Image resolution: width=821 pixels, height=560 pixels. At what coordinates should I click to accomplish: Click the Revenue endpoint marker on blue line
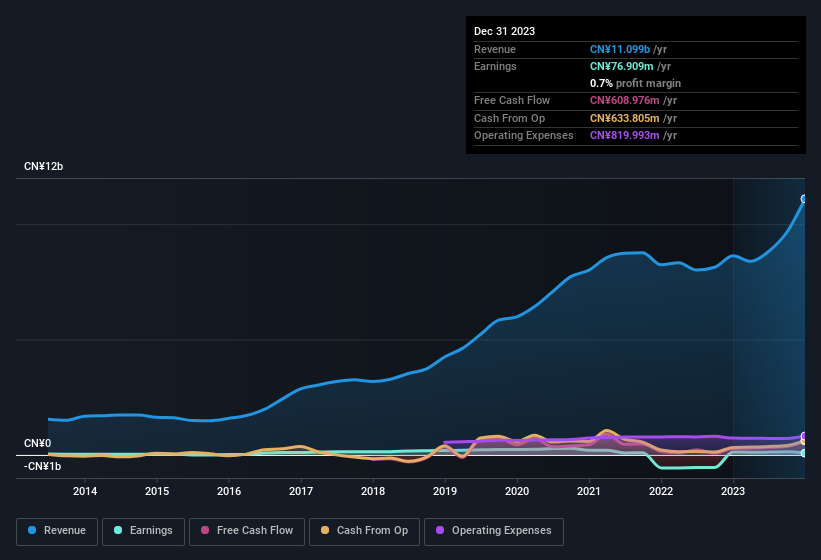[804, 199]
